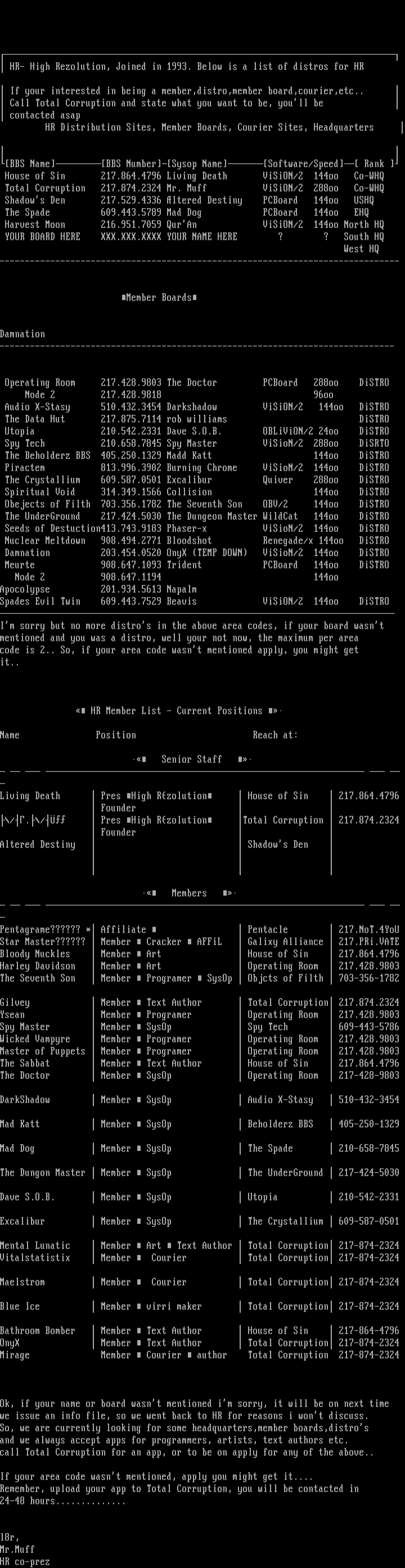Select the Apocolypse board name

pyautogui.click(x=25, y=590)
